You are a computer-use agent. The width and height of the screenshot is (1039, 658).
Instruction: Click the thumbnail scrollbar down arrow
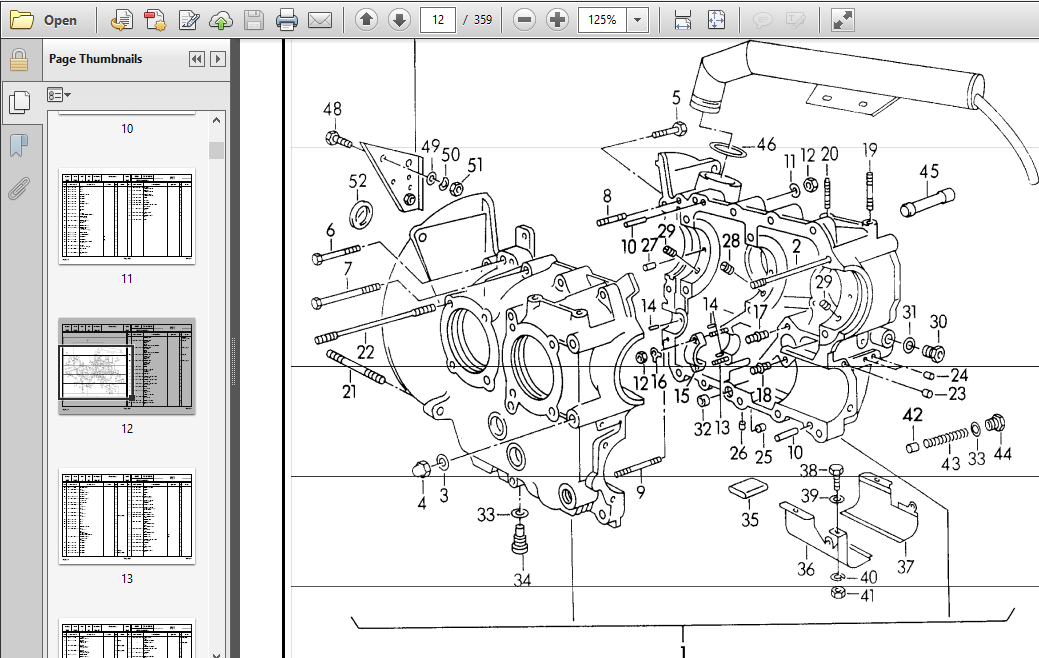(x=217, y=653)
